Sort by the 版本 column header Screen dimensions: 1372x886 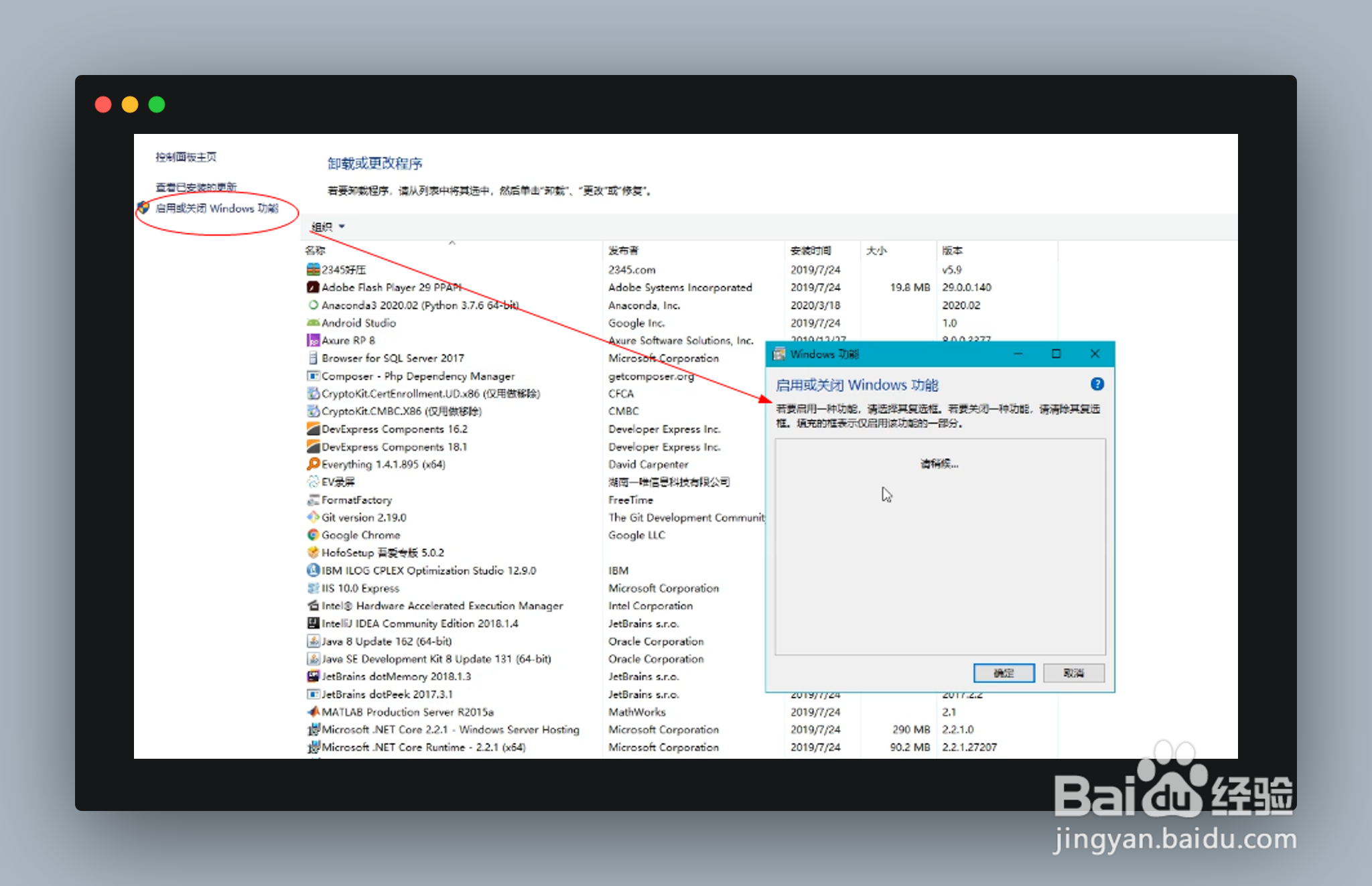point(952,250)
